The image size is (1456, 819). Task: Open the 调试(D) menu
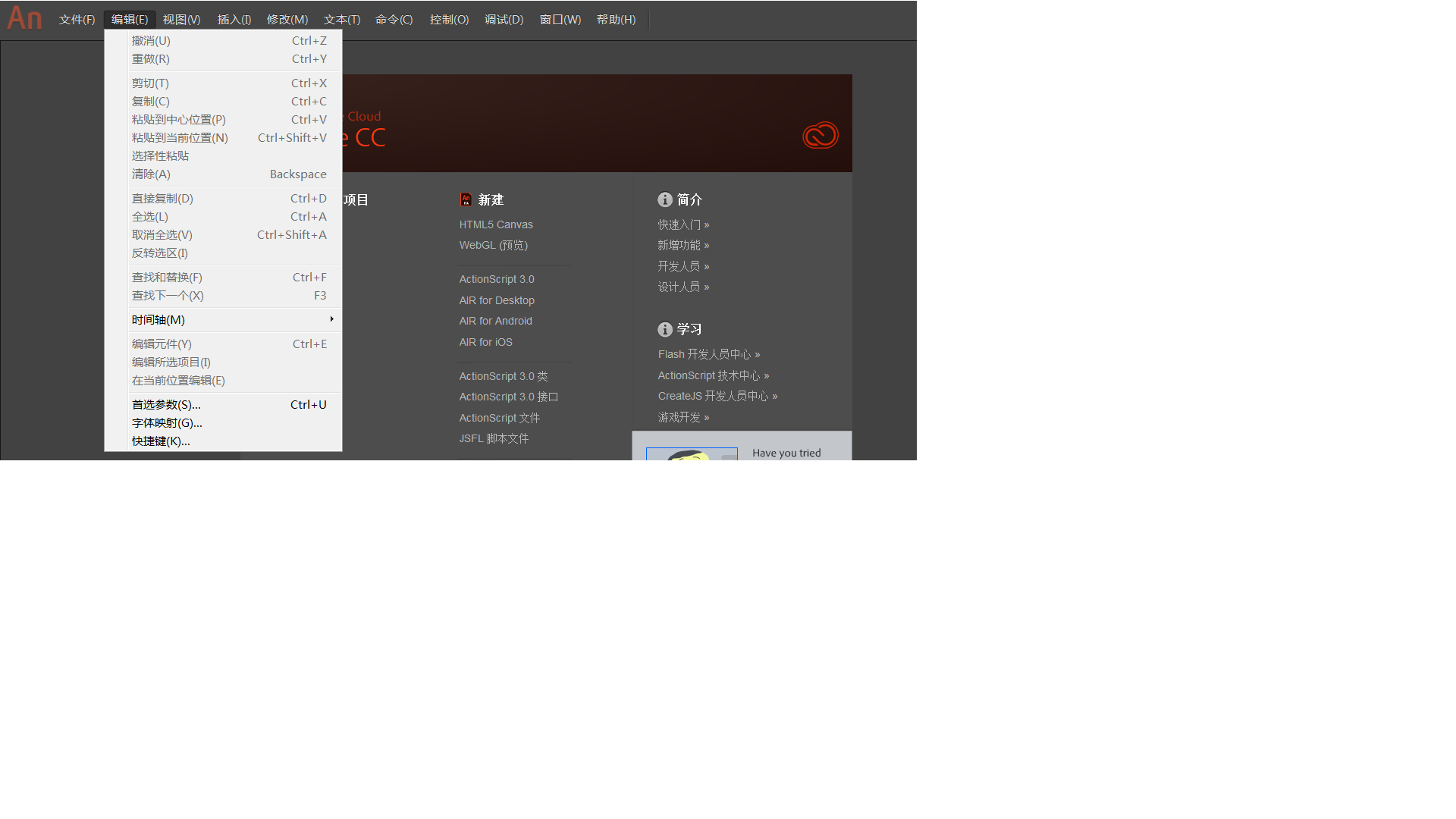(504, 20)
